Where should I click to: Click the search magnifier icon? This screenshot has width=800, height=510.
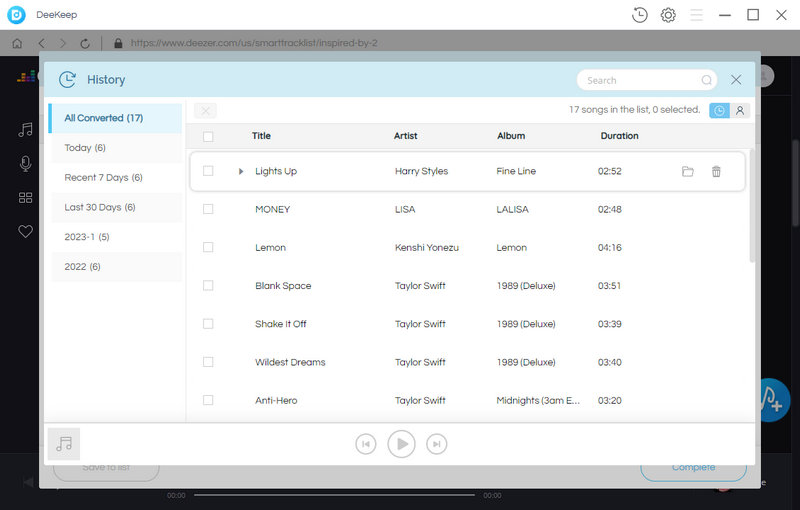[x=706, y=80]
